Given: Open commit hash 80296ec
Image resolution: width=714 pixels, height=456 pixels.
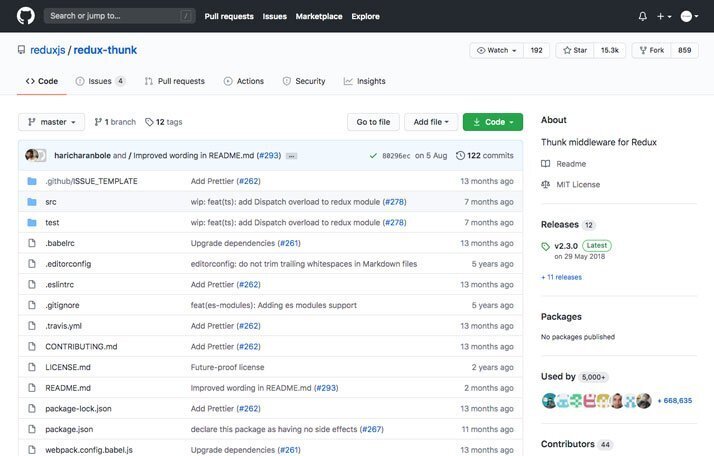Looking at the screenshot, I should [396, 156].
